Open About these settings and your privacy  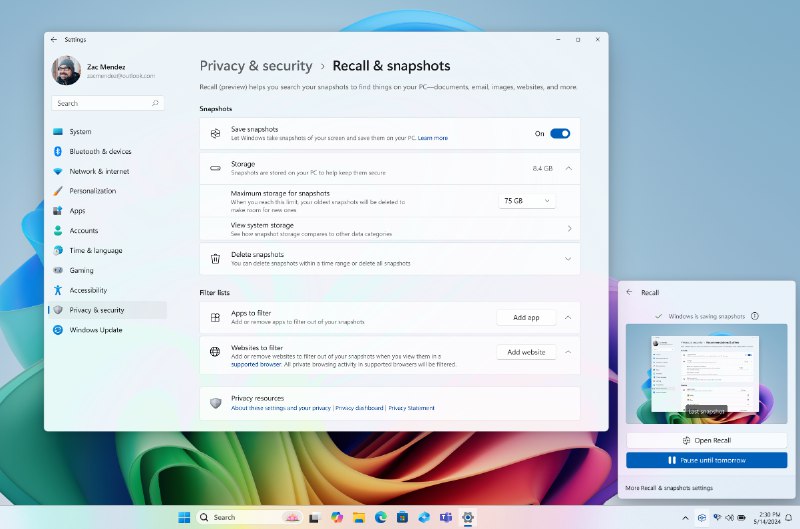click(x=281, y=408)
